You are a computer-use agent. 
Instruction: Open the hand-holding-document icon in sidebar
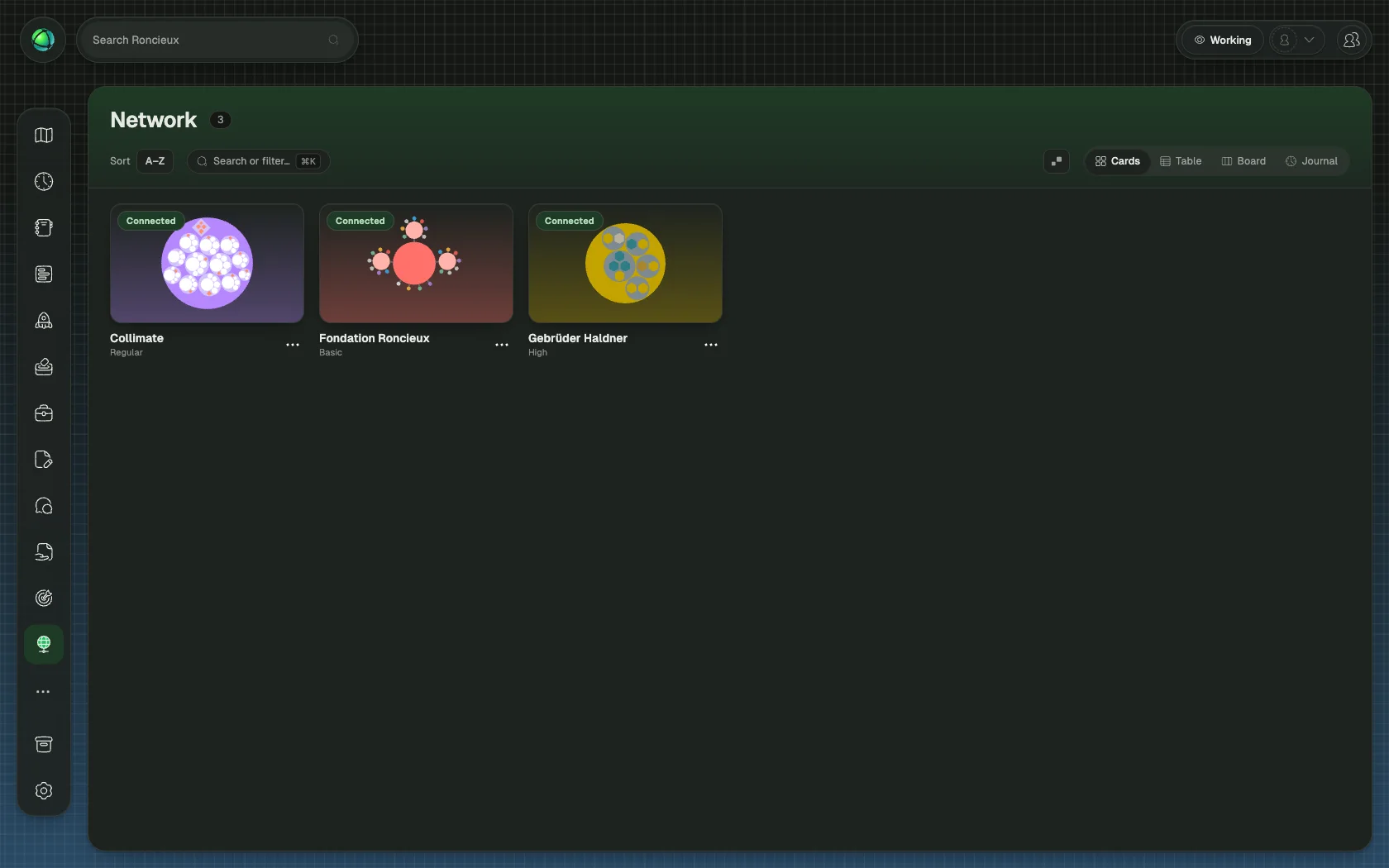44,552
